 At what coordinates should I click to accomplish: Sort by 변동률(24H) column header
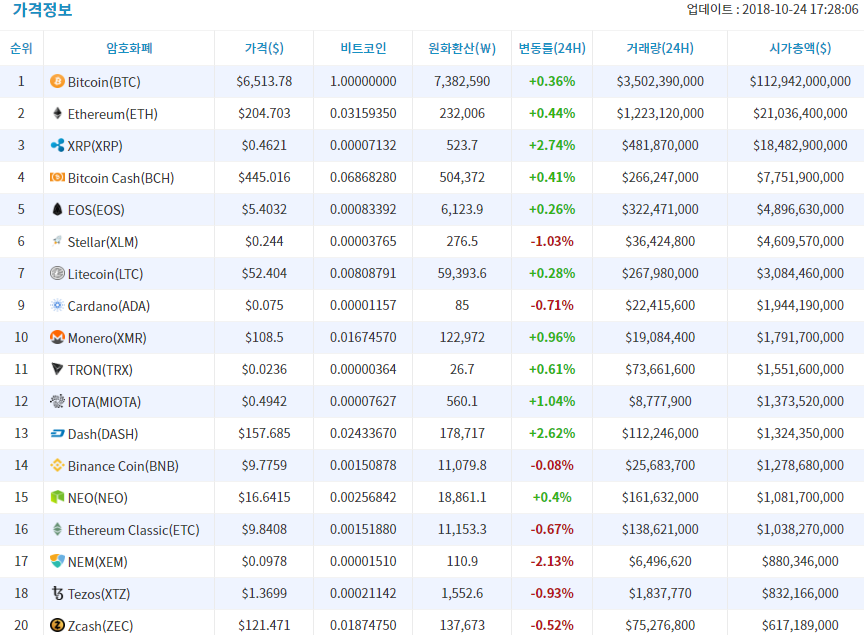[552, 49]
